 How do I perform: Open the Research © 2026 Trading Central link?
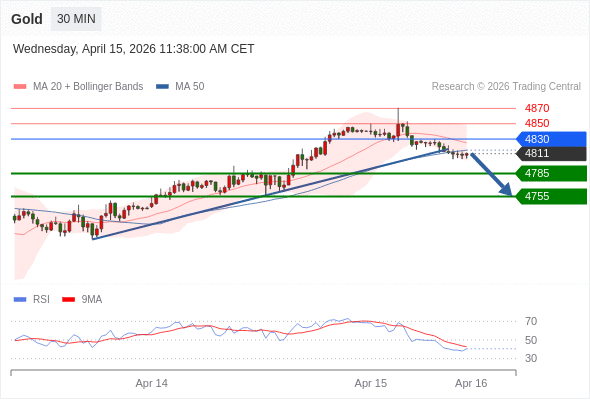pyautogui.click(x=506, y=87)
